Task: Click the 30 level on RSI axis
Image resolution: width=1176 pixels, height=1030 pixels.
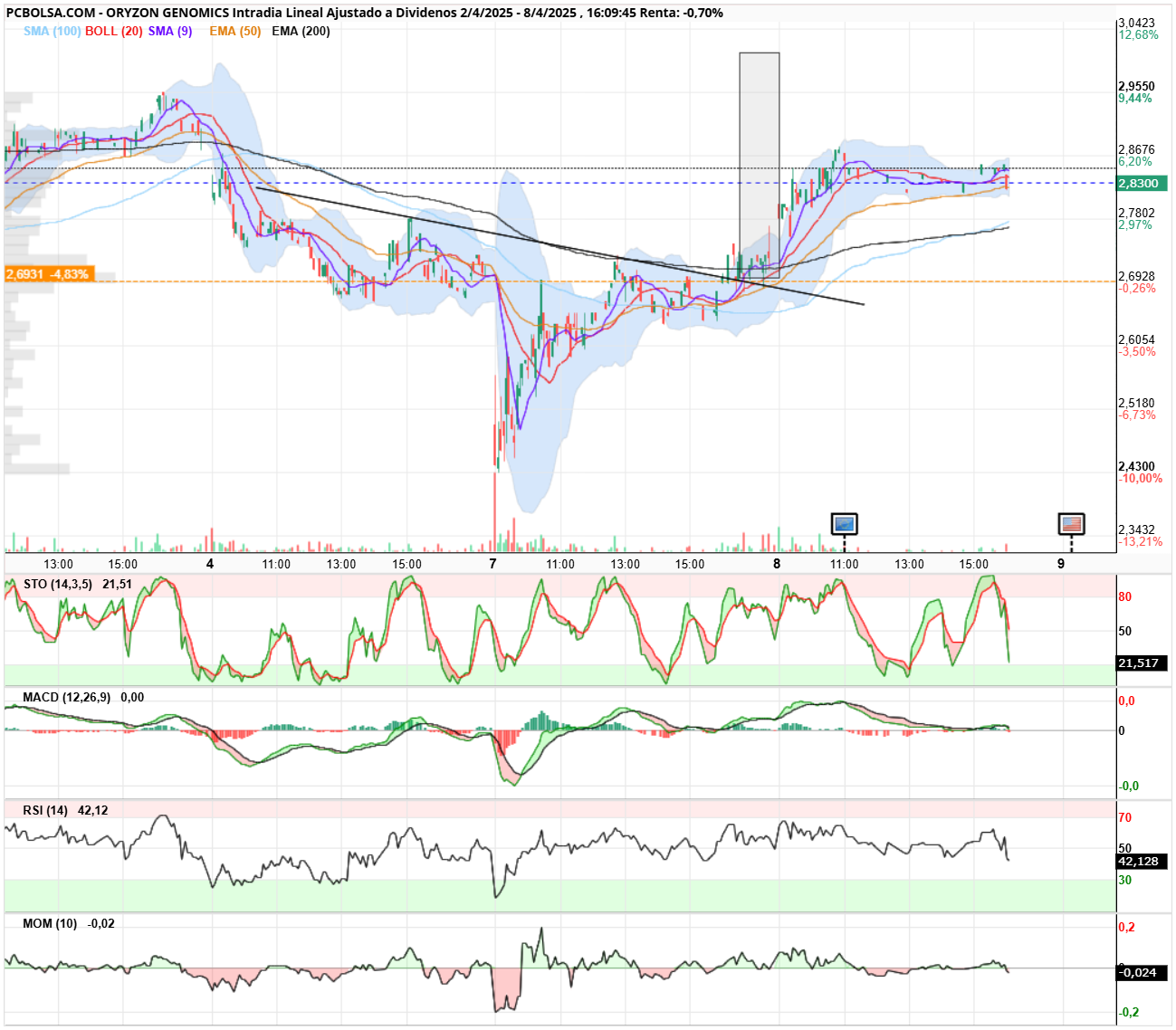Action: point(1125,880)
